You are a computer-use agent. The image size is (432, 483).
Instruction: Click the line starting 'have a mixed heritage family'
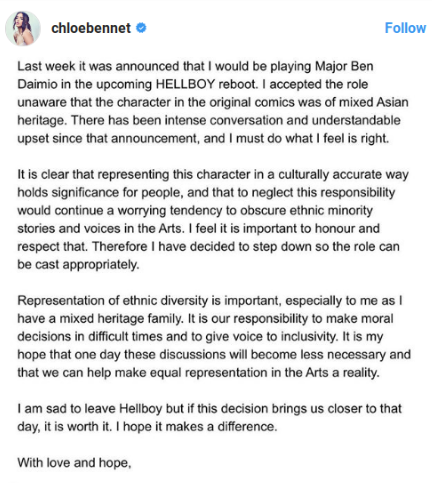(205, 319)
